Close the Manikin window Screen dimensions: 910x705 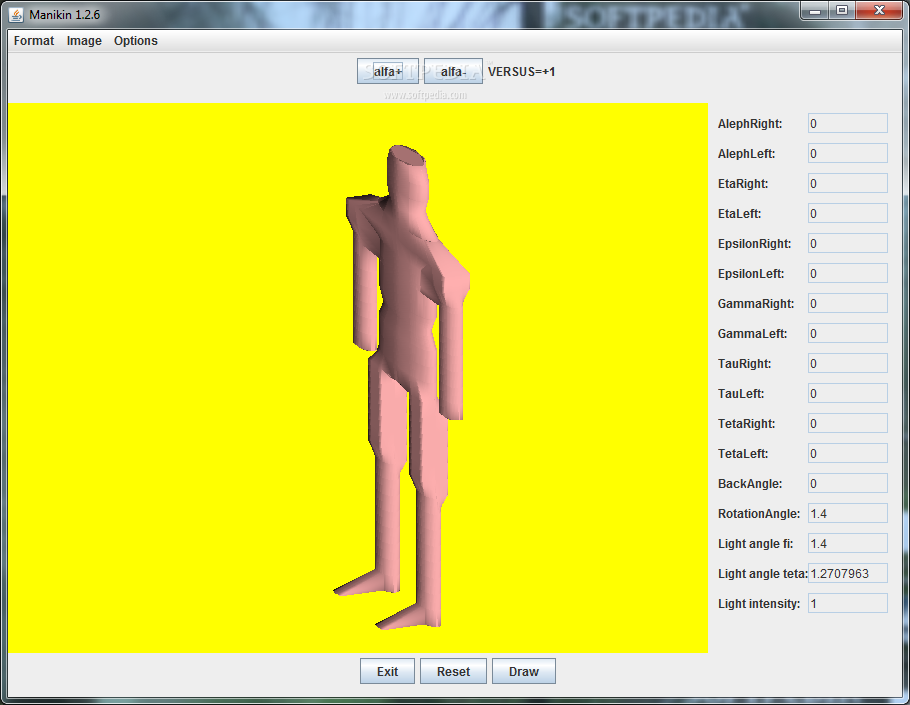pos(879,10)
